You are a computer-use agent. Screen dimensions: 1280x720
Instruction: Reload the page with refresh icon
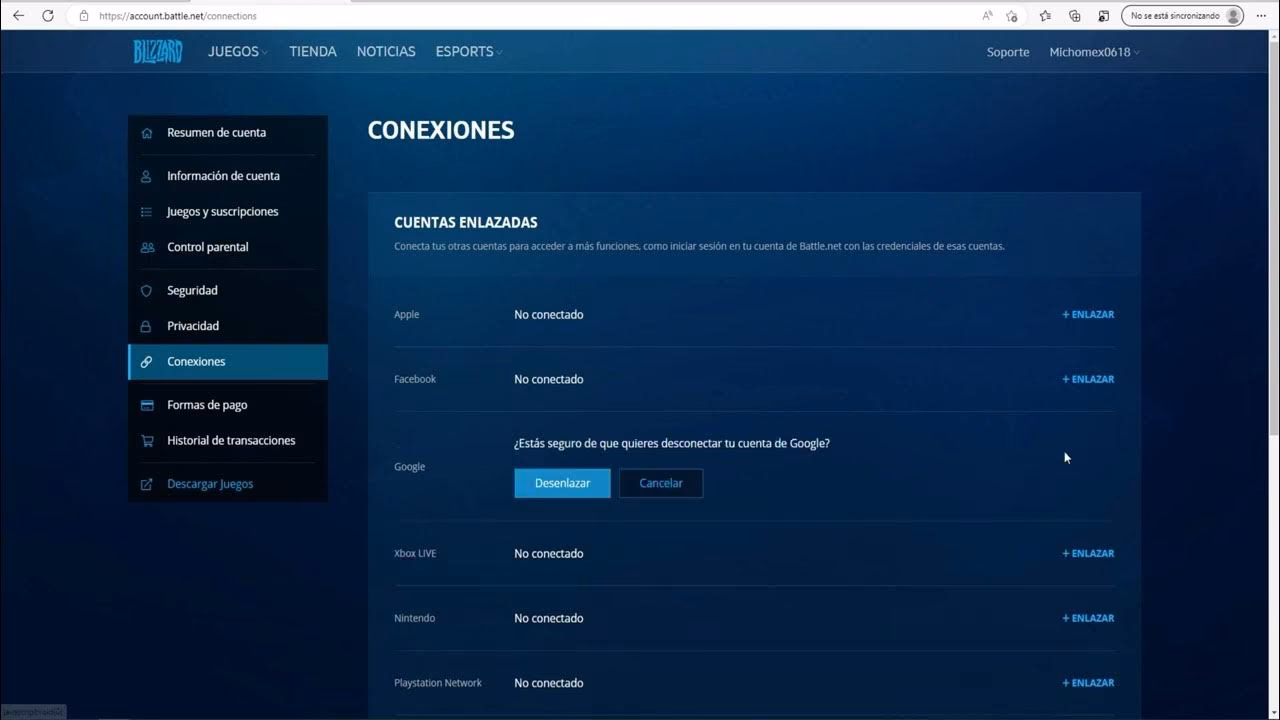(48, 16)
